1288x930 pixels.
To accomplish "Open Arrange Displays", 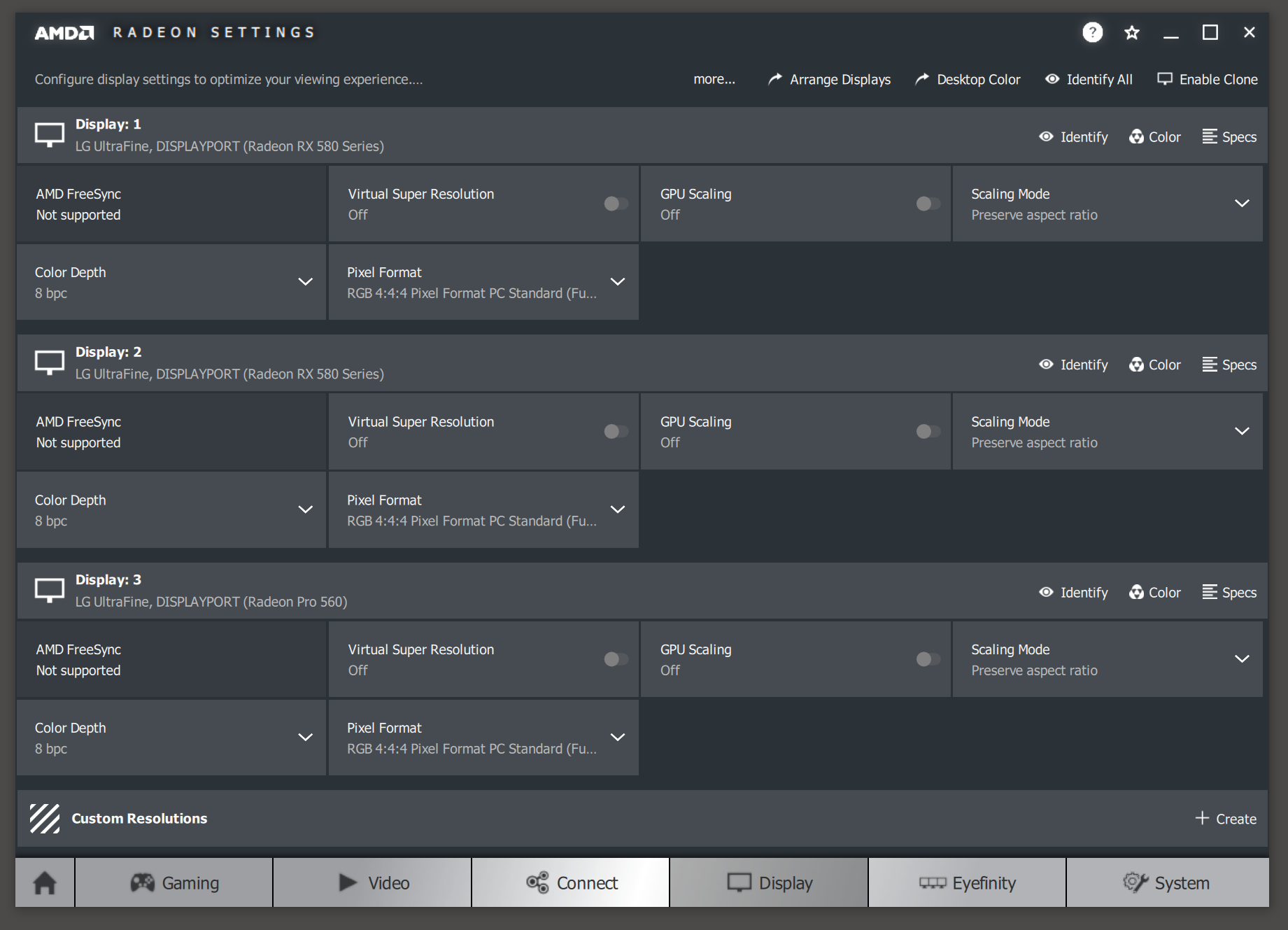I will click(x=829, y=79).
